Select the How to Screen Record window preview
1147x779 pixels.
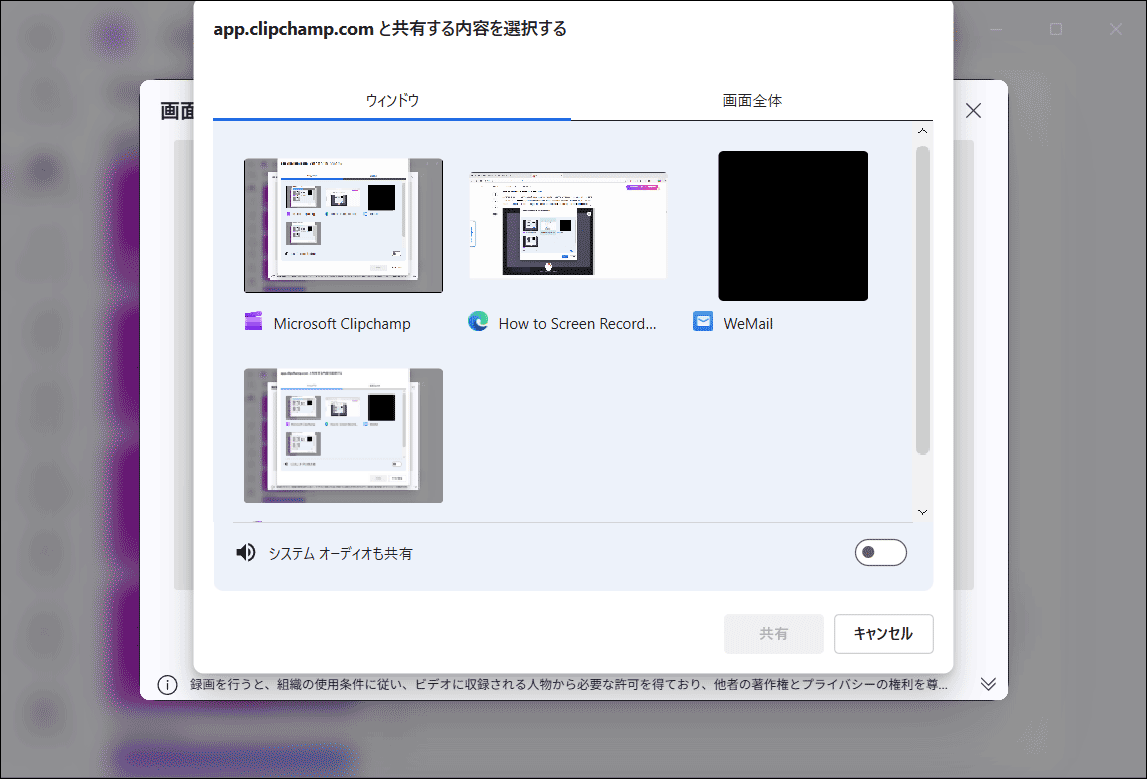(567, 223)
